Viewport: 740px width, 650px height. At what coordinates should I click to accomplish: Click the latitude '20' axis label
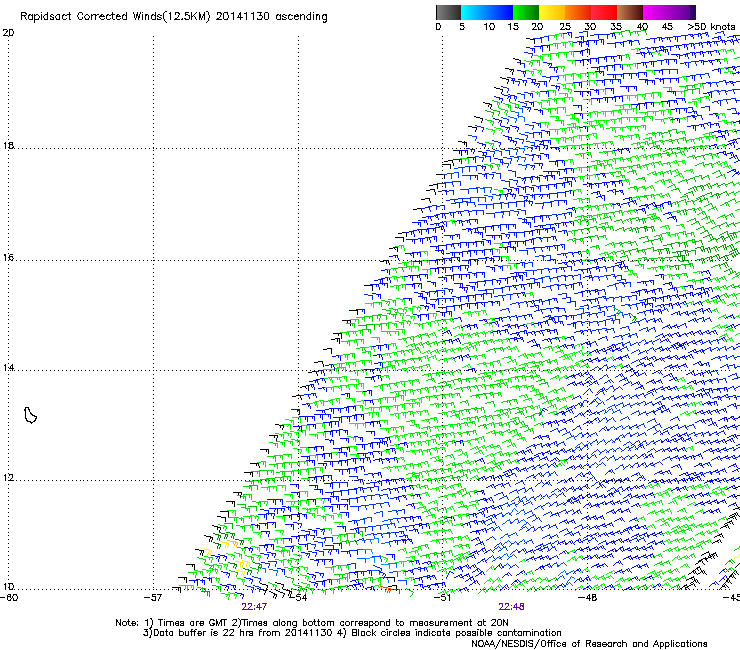pyautogui.click(x=8, y=33)
